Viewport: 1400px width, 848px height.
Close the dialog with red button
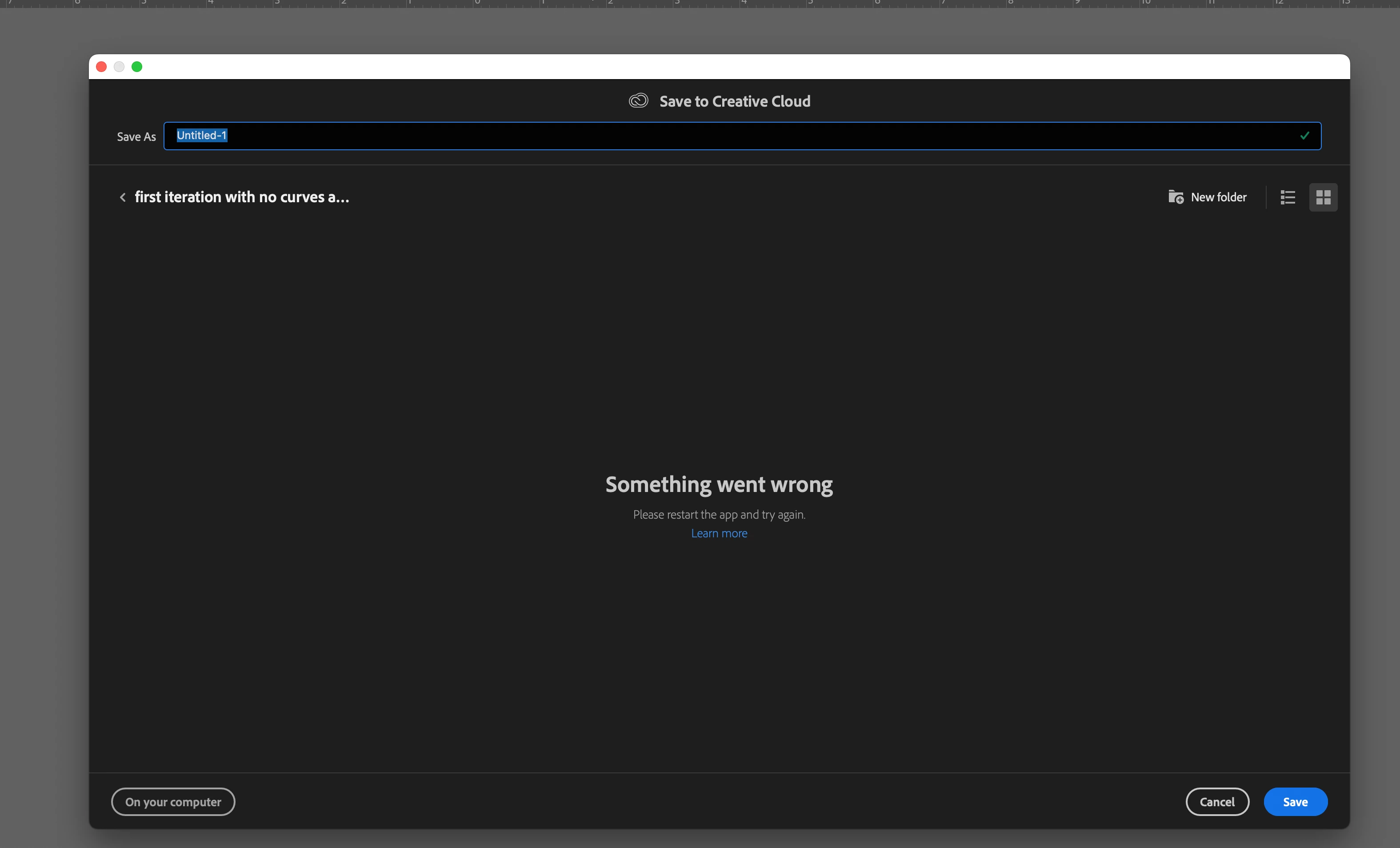[102, 67]
